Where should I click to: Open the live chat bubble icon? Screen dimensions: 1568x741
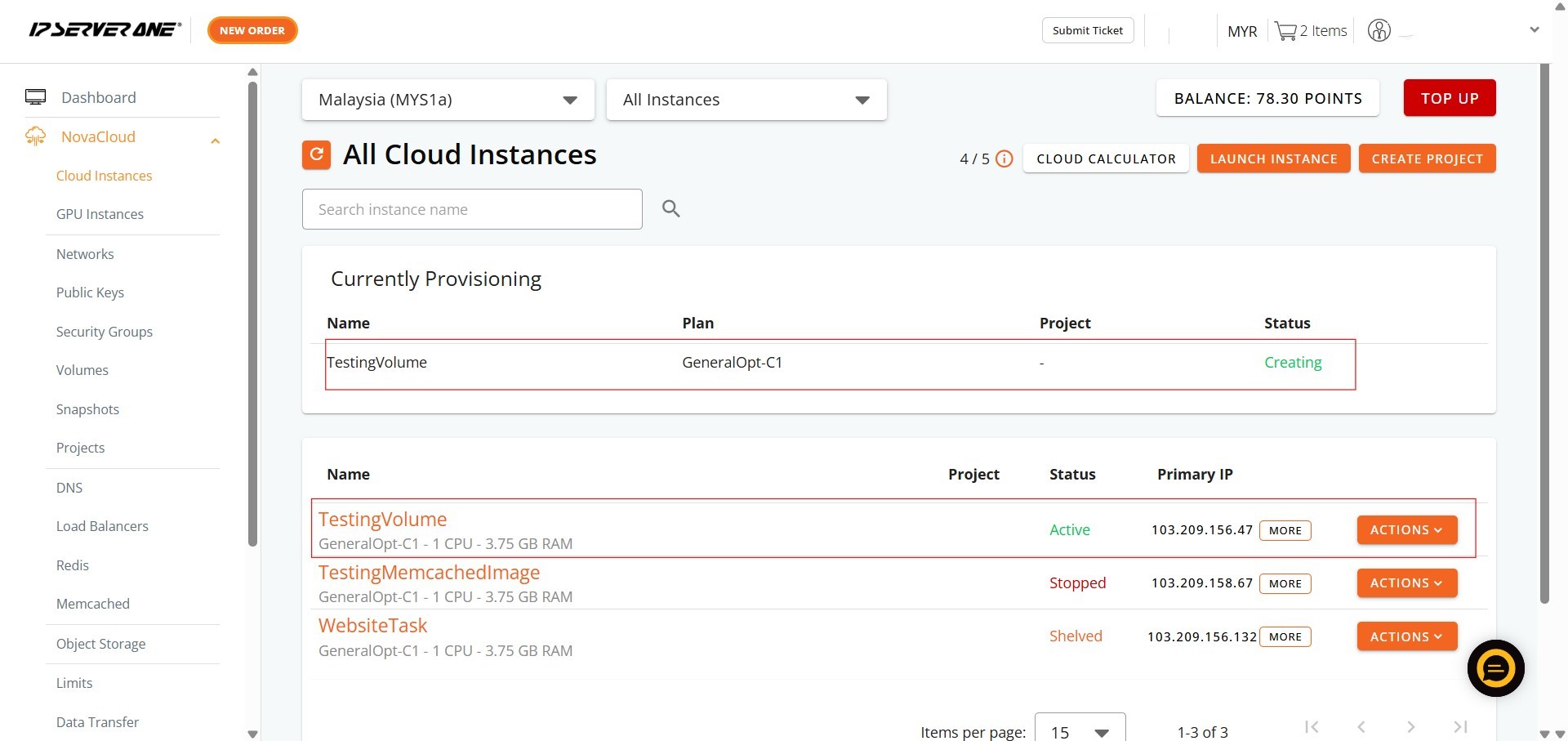click(1495, 668)
